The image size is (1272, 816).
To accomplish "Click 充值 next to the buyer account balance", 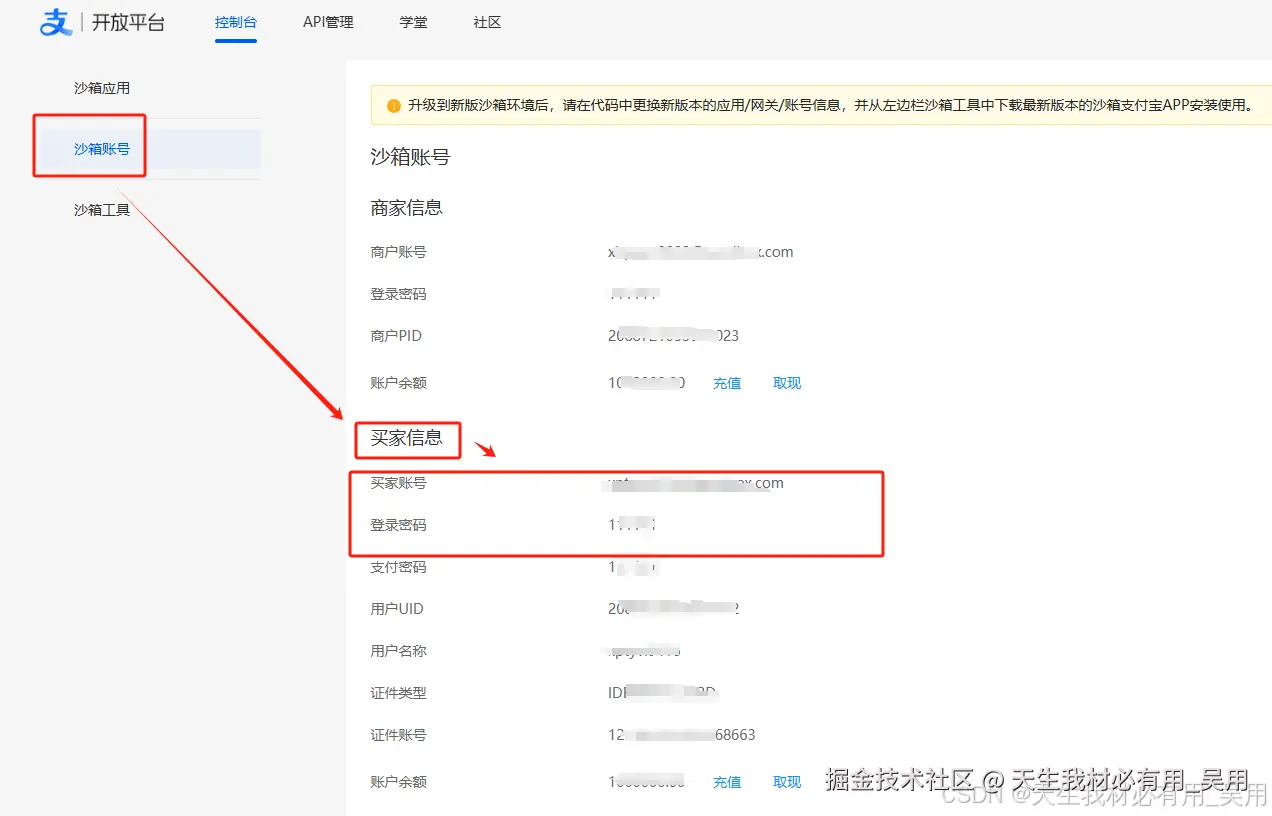I will pos(727,782).
